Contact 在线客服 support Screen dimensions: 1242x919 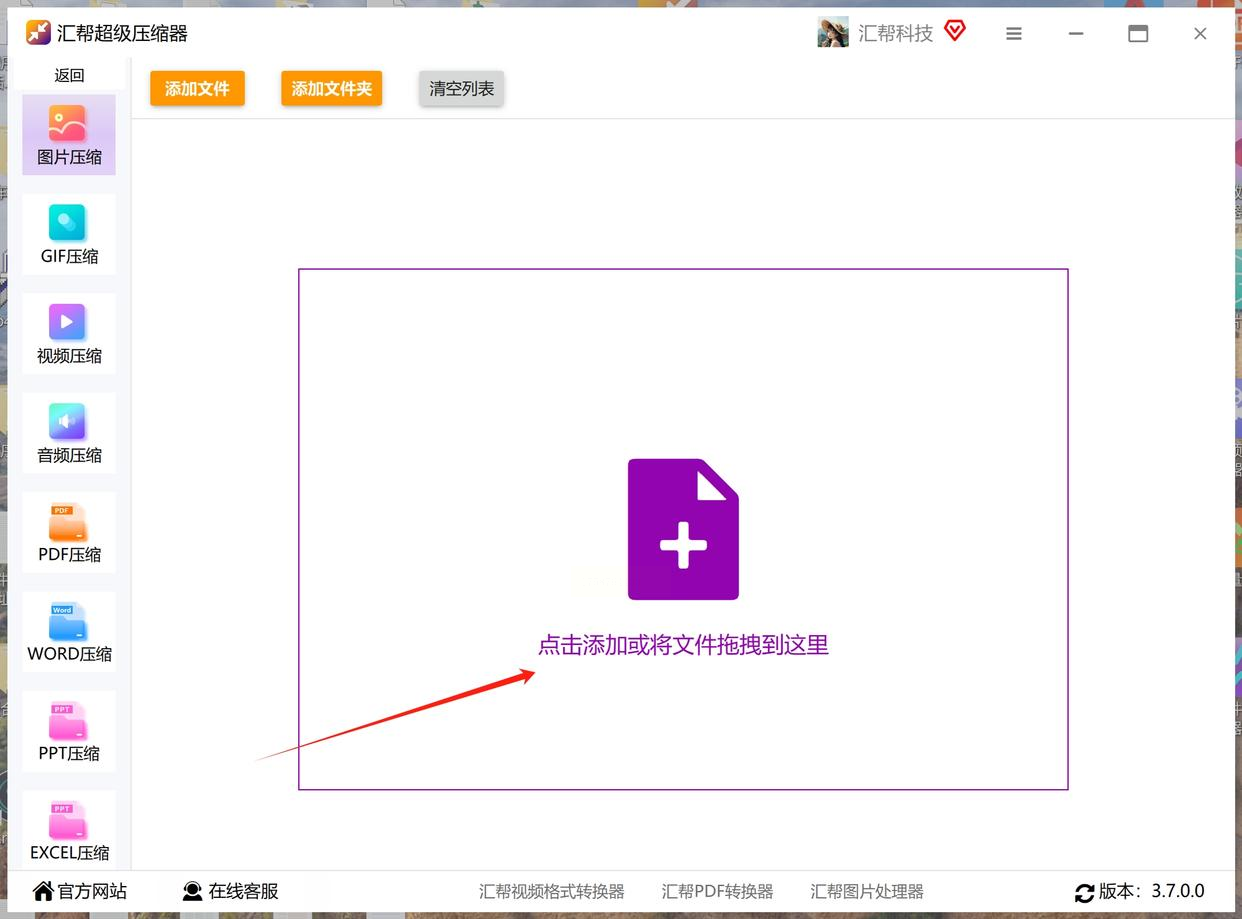pos(230,891)
